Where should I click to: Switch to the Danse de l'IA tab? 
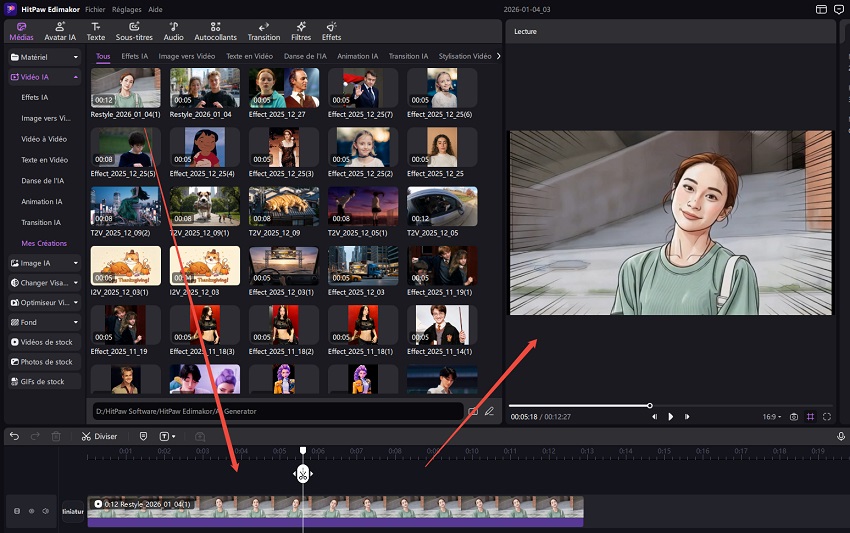[x=305, y=56]
